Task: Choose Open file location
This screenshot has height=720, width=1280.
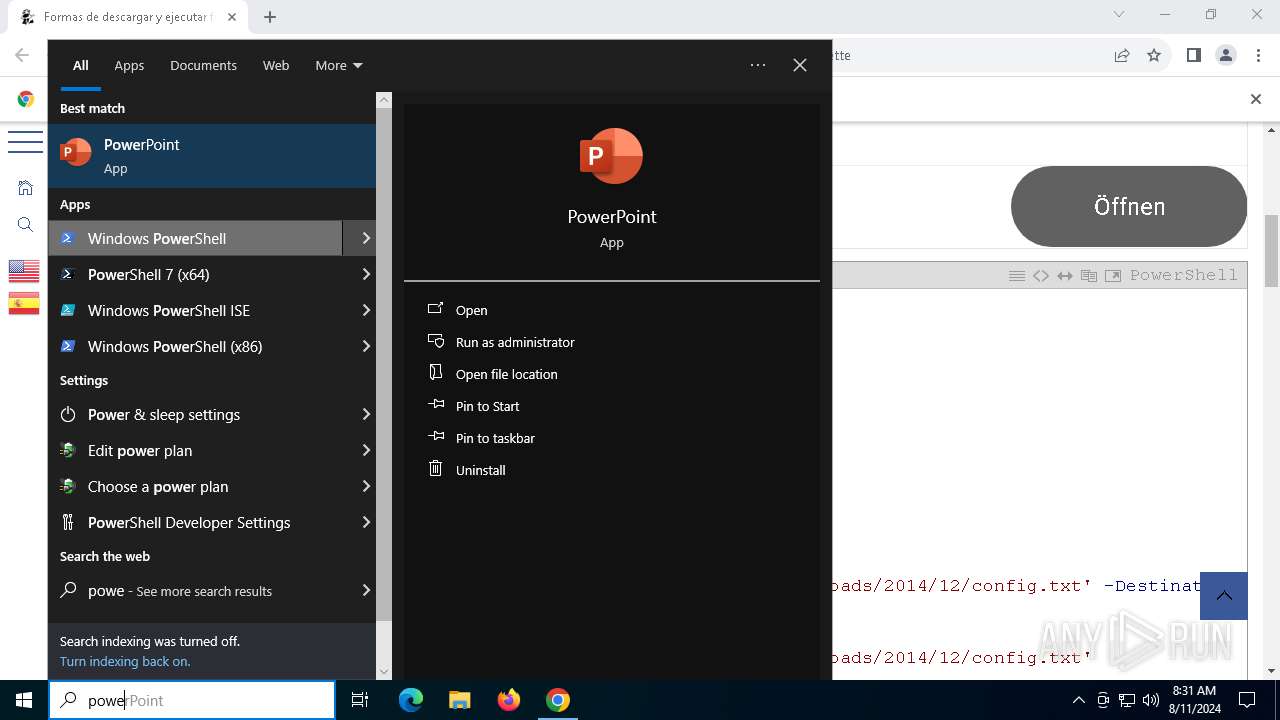Action: (x=506, y=374)
